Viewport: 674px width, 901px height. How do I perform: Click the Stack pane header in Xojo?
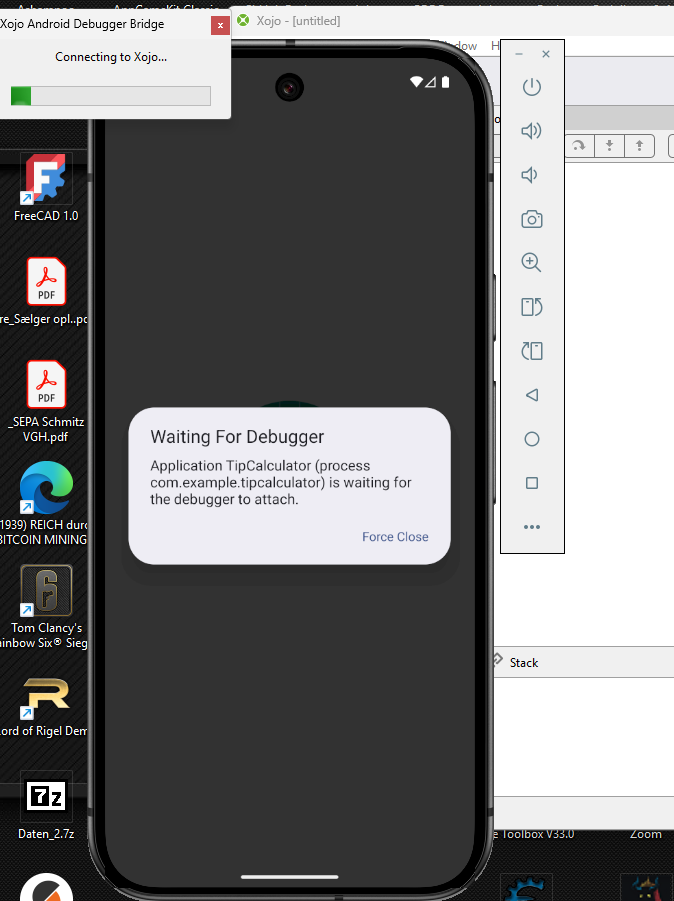coord(523,662)
